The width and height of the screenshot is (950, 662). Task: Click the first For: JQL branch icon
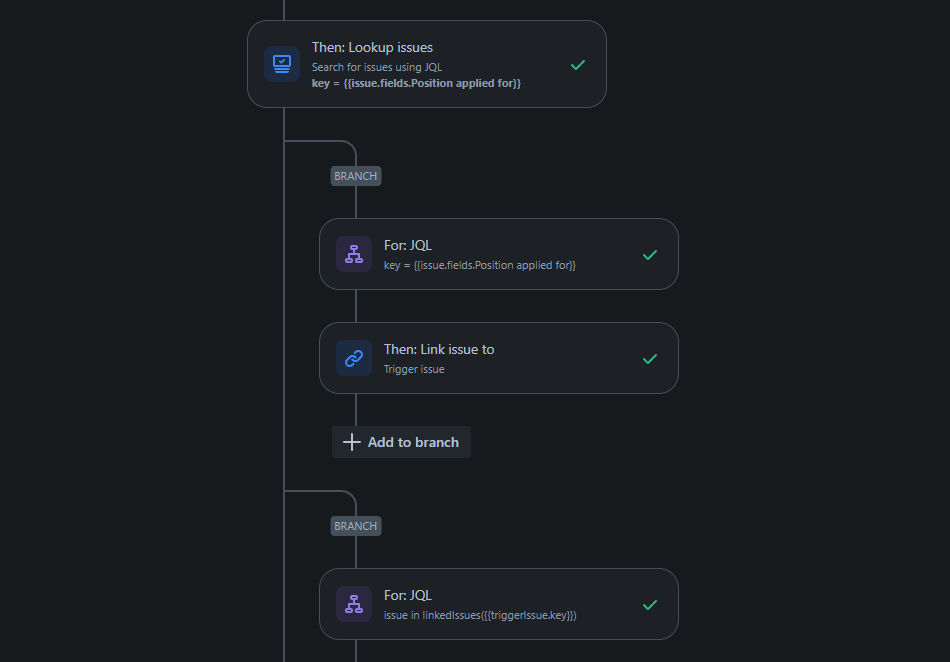click(354, 254)
